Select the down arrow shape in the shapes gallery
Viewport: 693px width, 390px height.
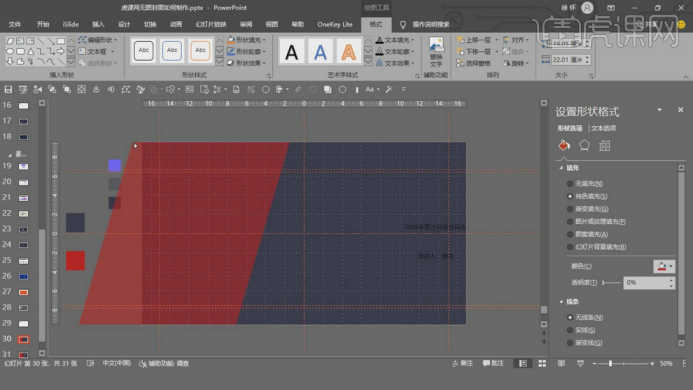tap(10, 62)
